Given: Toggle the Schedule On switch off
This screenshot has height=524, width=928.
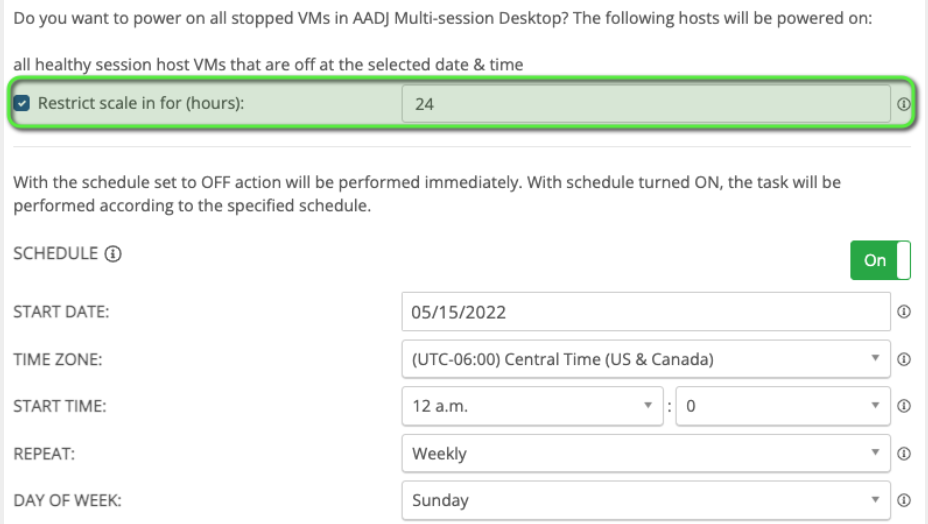Looking at the screenshot, I should point(880,260).
